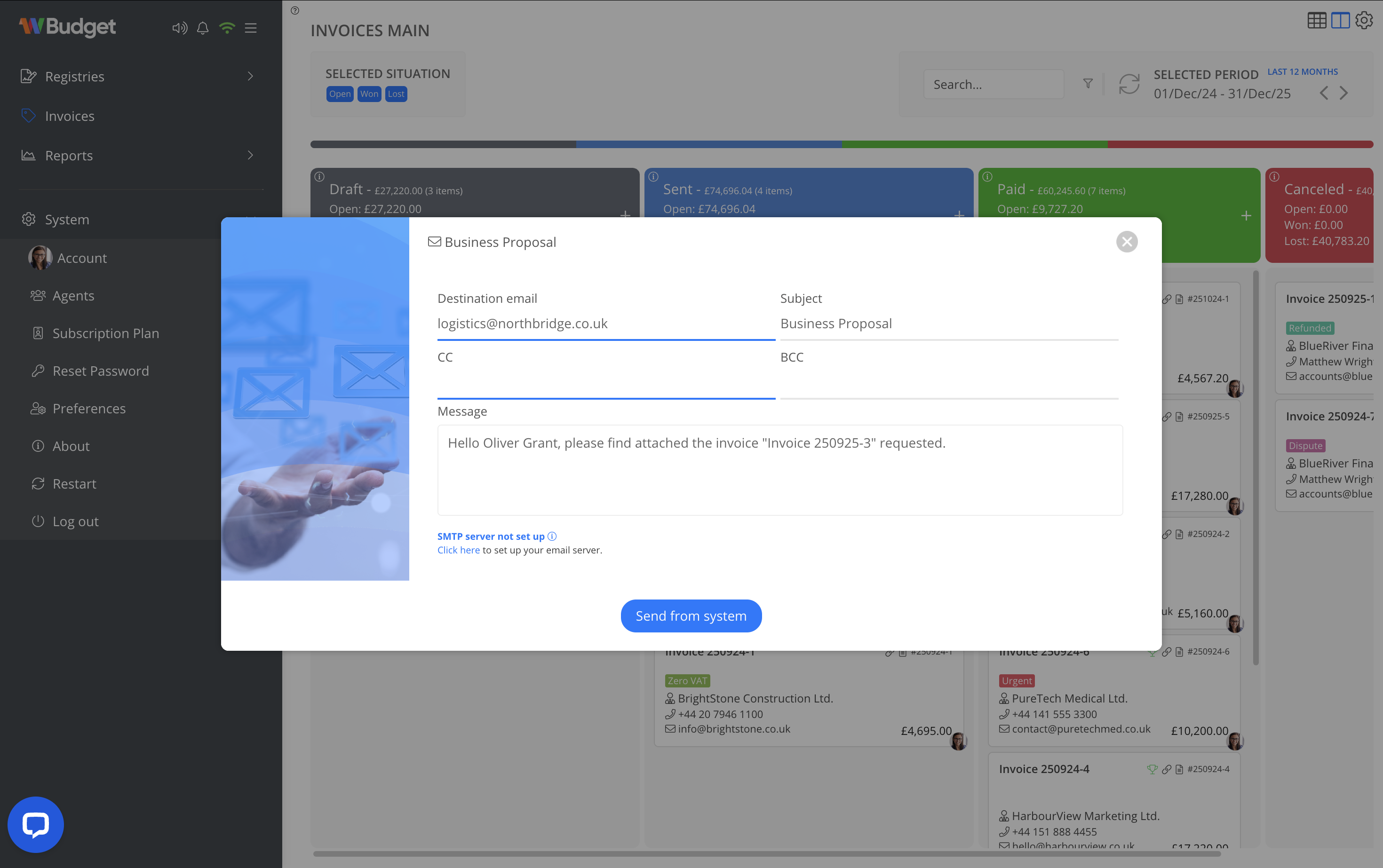1383x868 pixels.
Task: Click here to set up email server
Action: (458, 549)
